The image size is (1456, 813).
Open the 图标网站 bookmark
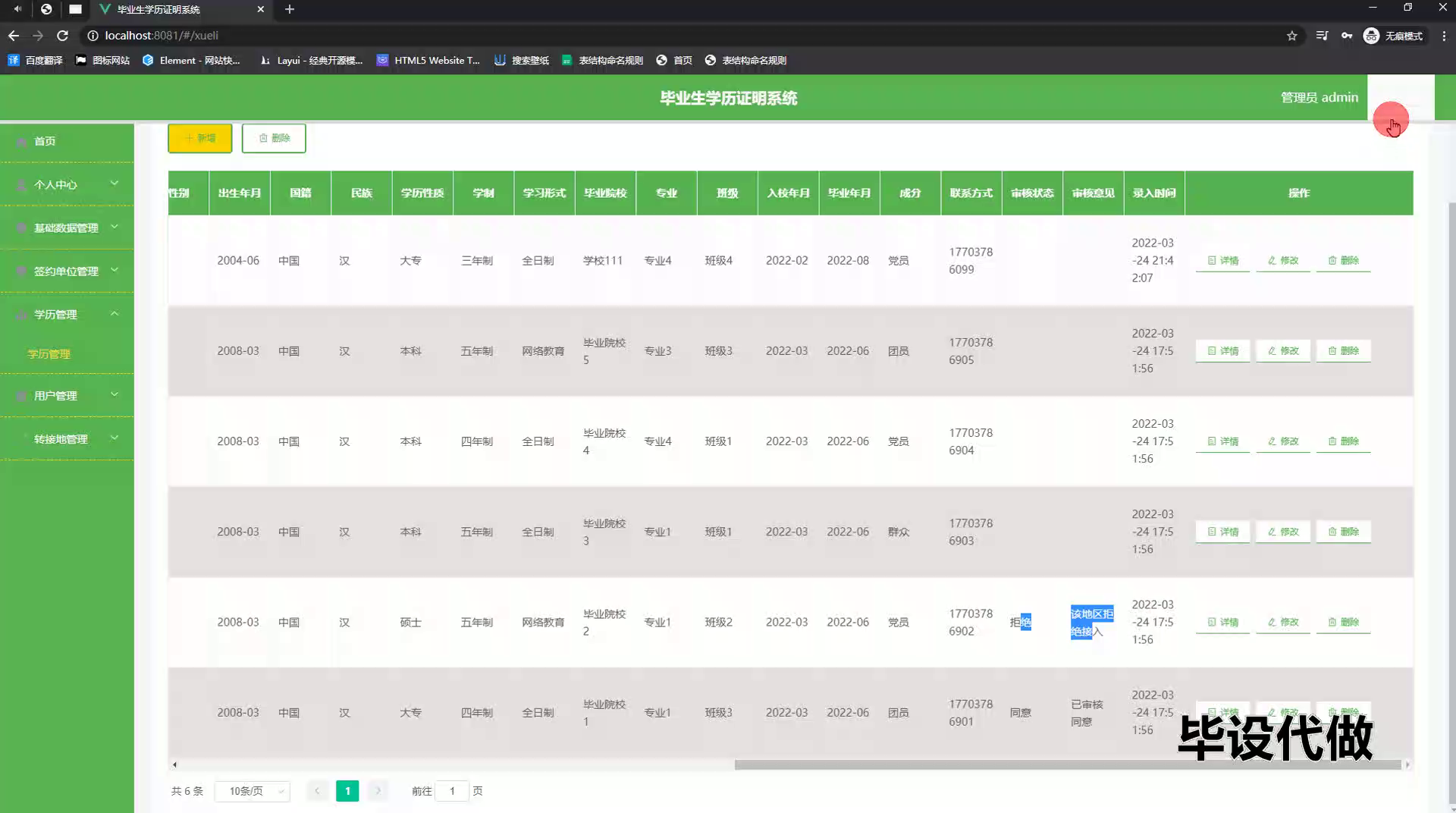102,60
